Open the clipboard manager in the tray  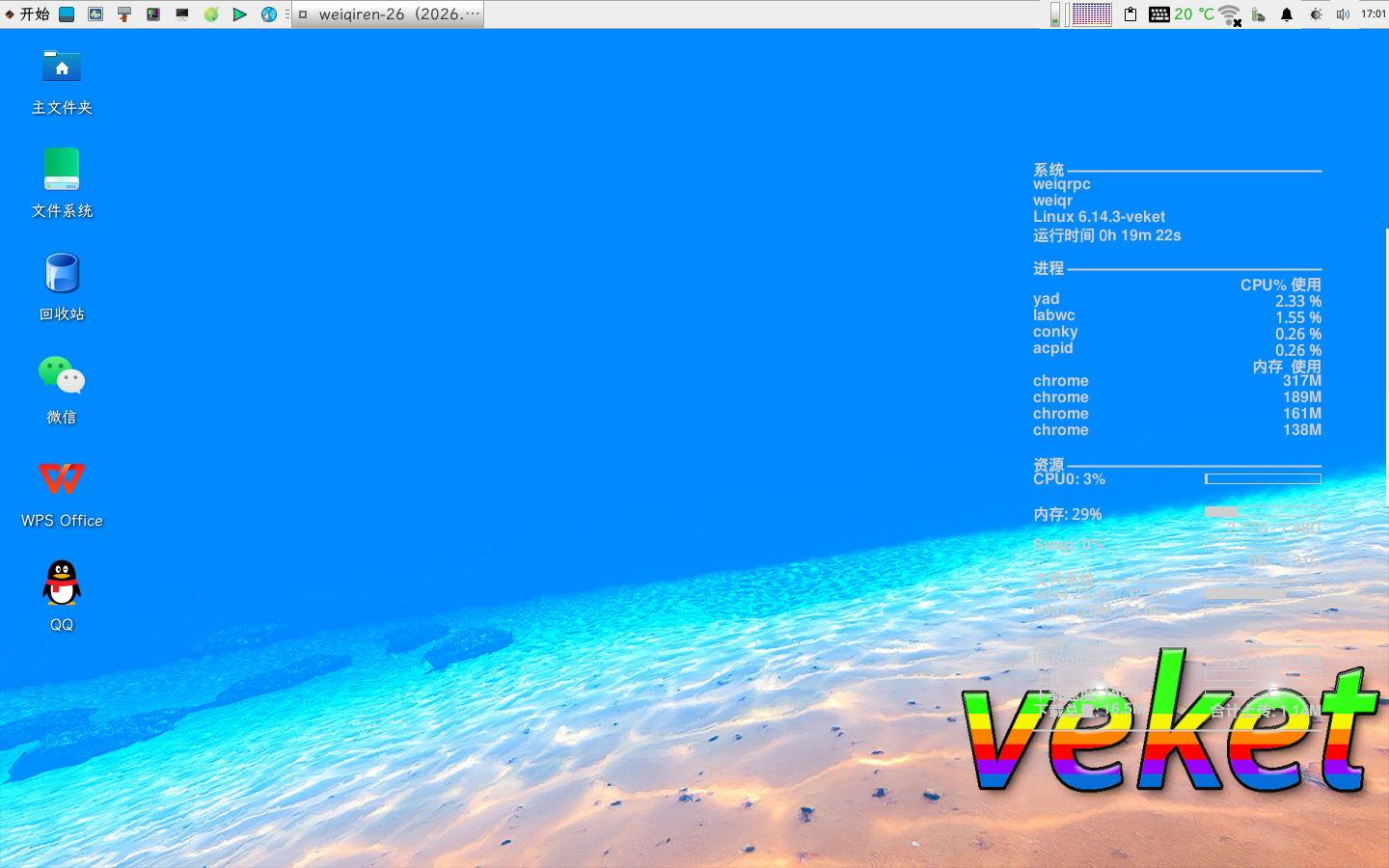(x=1130, y=14)
